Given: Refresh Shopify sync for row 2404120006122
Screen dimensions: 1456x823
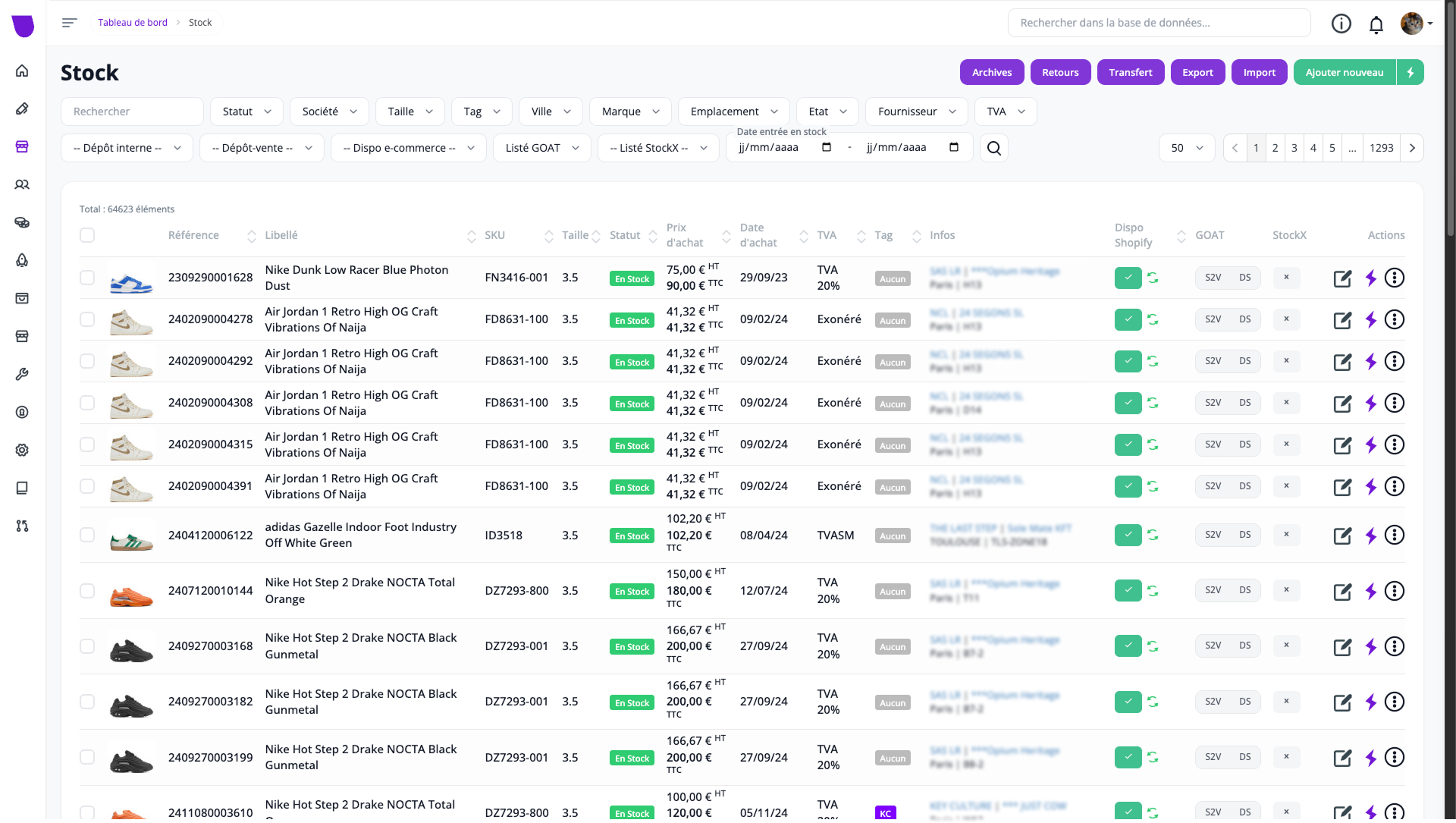Looking at the screenshot, I should point(1153,536).
